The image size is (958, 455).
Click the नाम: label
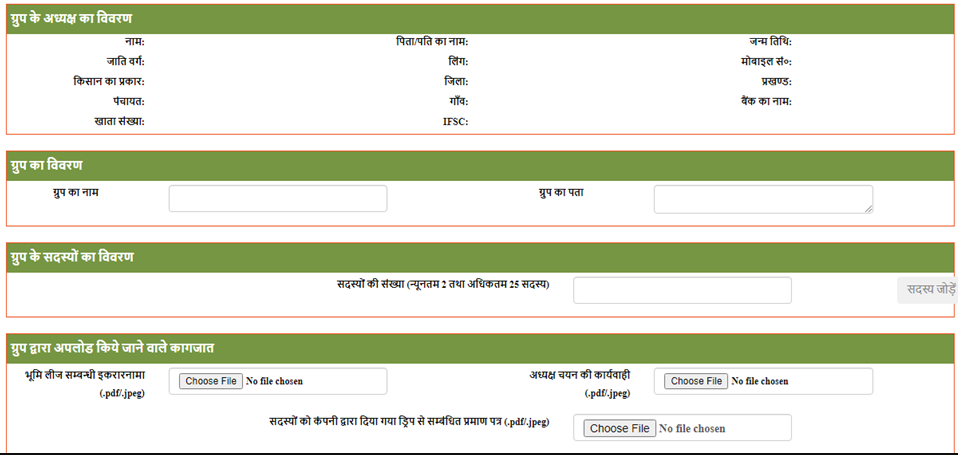(x=134, y=42)
